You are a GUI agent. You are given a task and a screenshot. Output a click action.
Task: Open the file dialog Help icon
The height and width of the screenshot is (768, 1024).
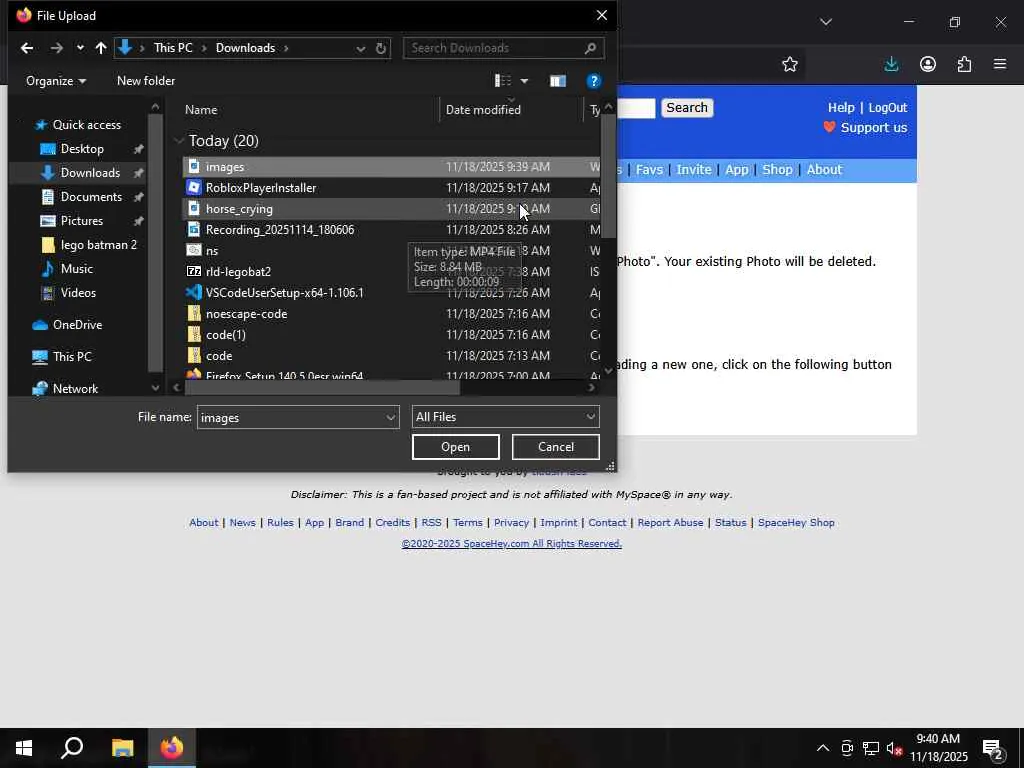pyautogui.click(x=593, y=81)
